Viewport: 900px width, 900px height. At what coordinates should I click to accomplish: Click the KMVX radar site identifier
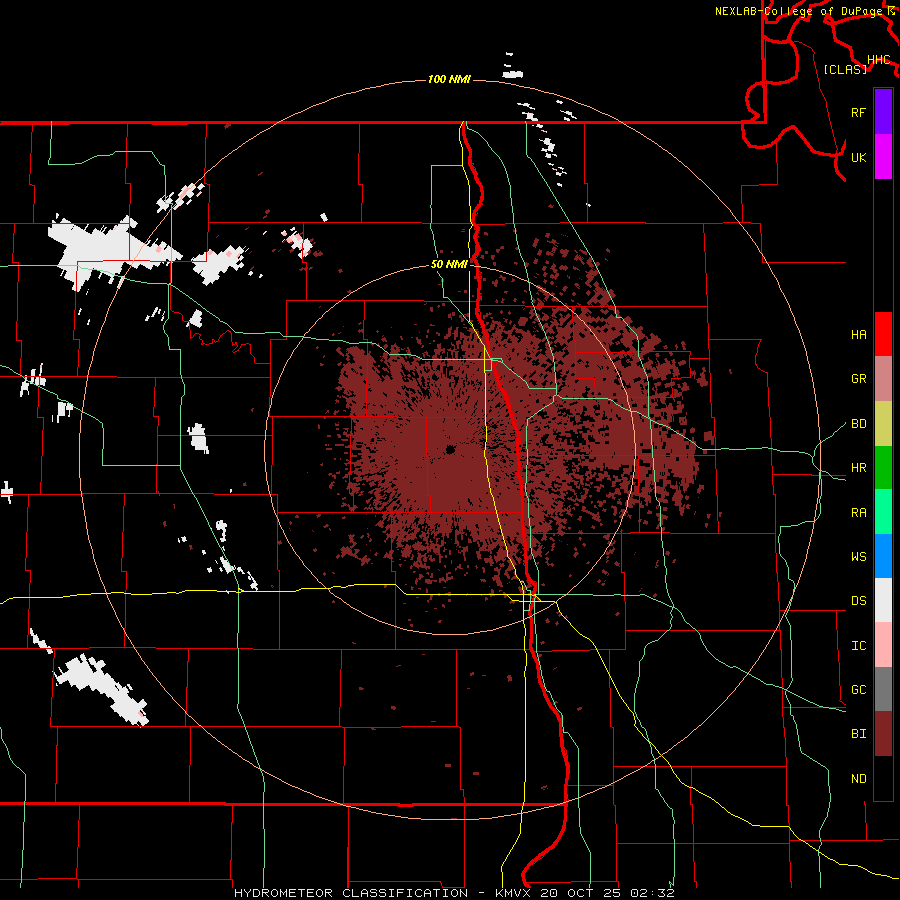[x=515, y=893]
